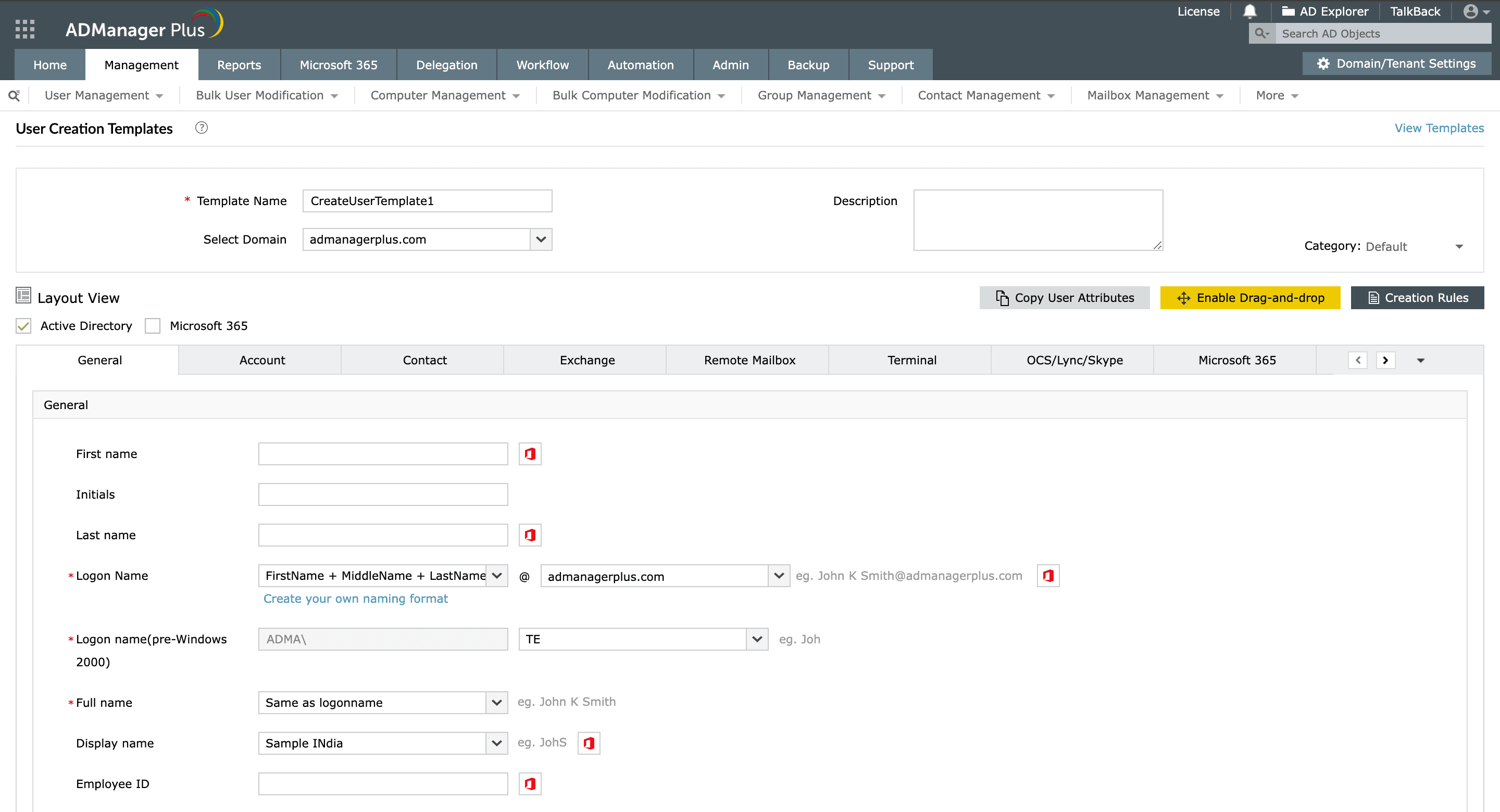Click the Office 365 icon next to First name
Image resolution: width=1500 pixels, height=812 pixels.
click(529, 454)
